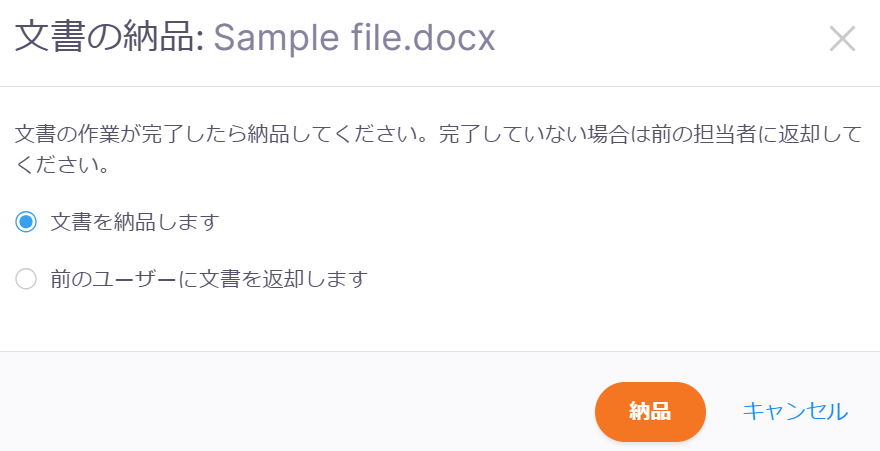Click the gap between 納品 and キャンセル
Viewport: 880px width, 451px height.
pyautogui.click(x=724, y=411)
